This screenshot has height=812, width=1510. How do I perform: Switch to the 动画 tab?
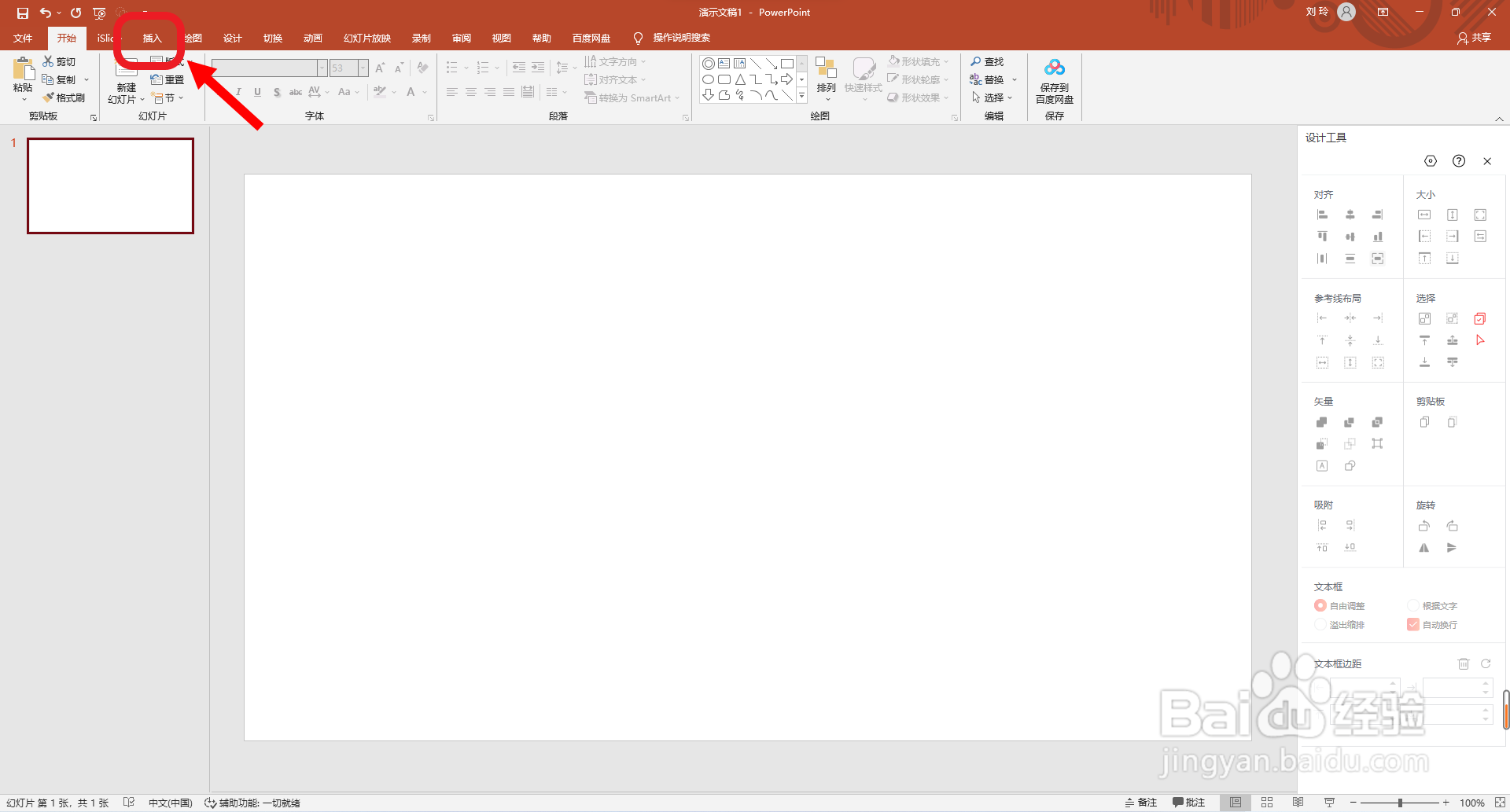coord(313,38)
